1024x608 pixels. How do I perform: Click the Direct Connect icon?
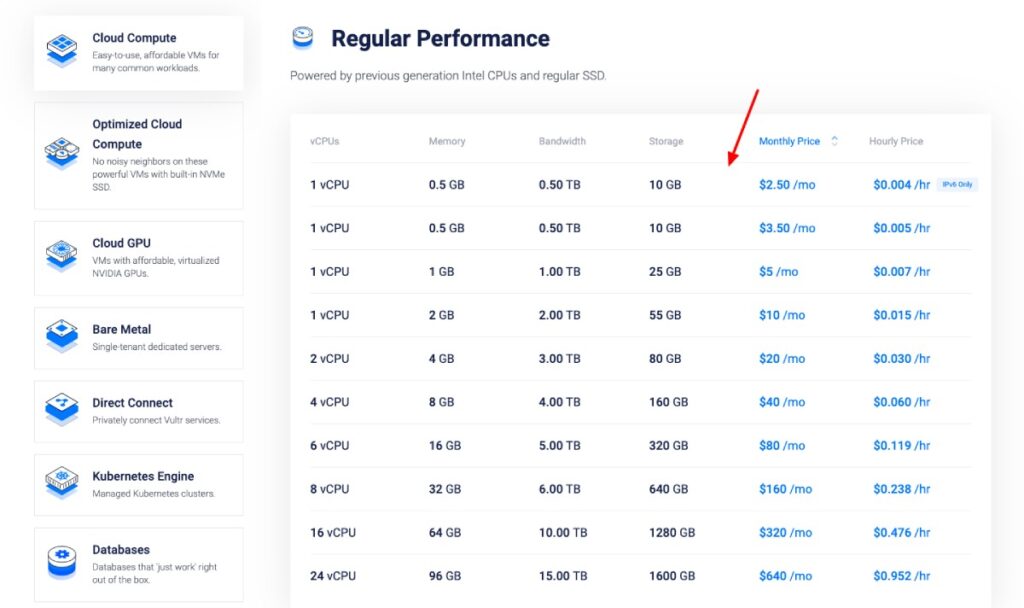62,411
